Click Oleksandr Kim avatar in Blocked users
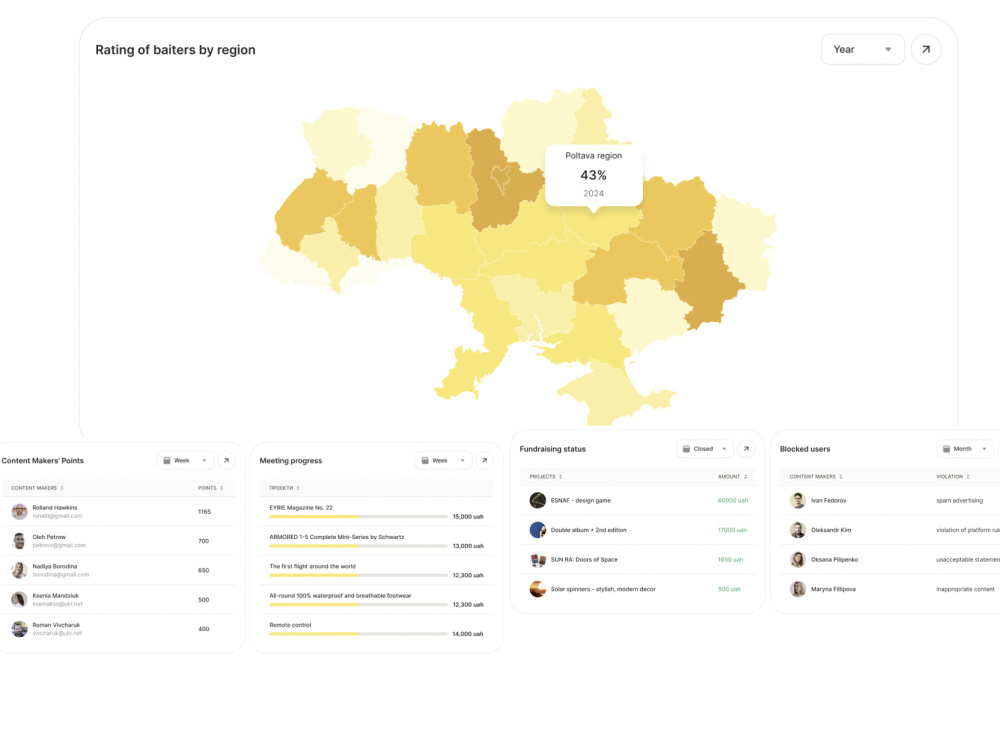 (x=797, y=529)
